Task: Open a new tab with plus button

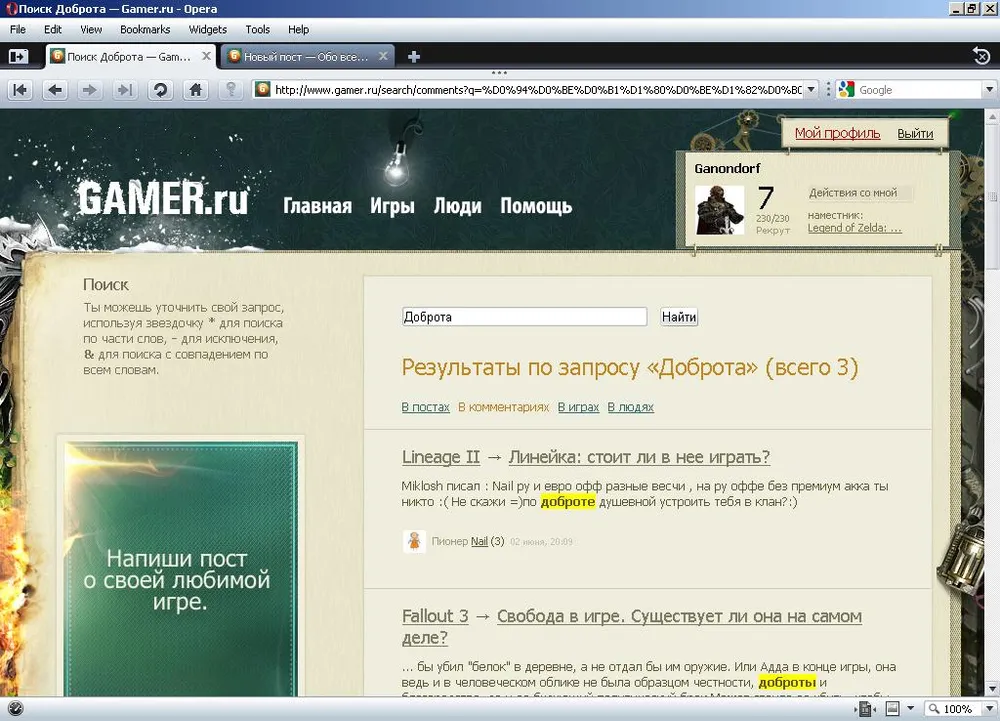Action: point(414,57)
